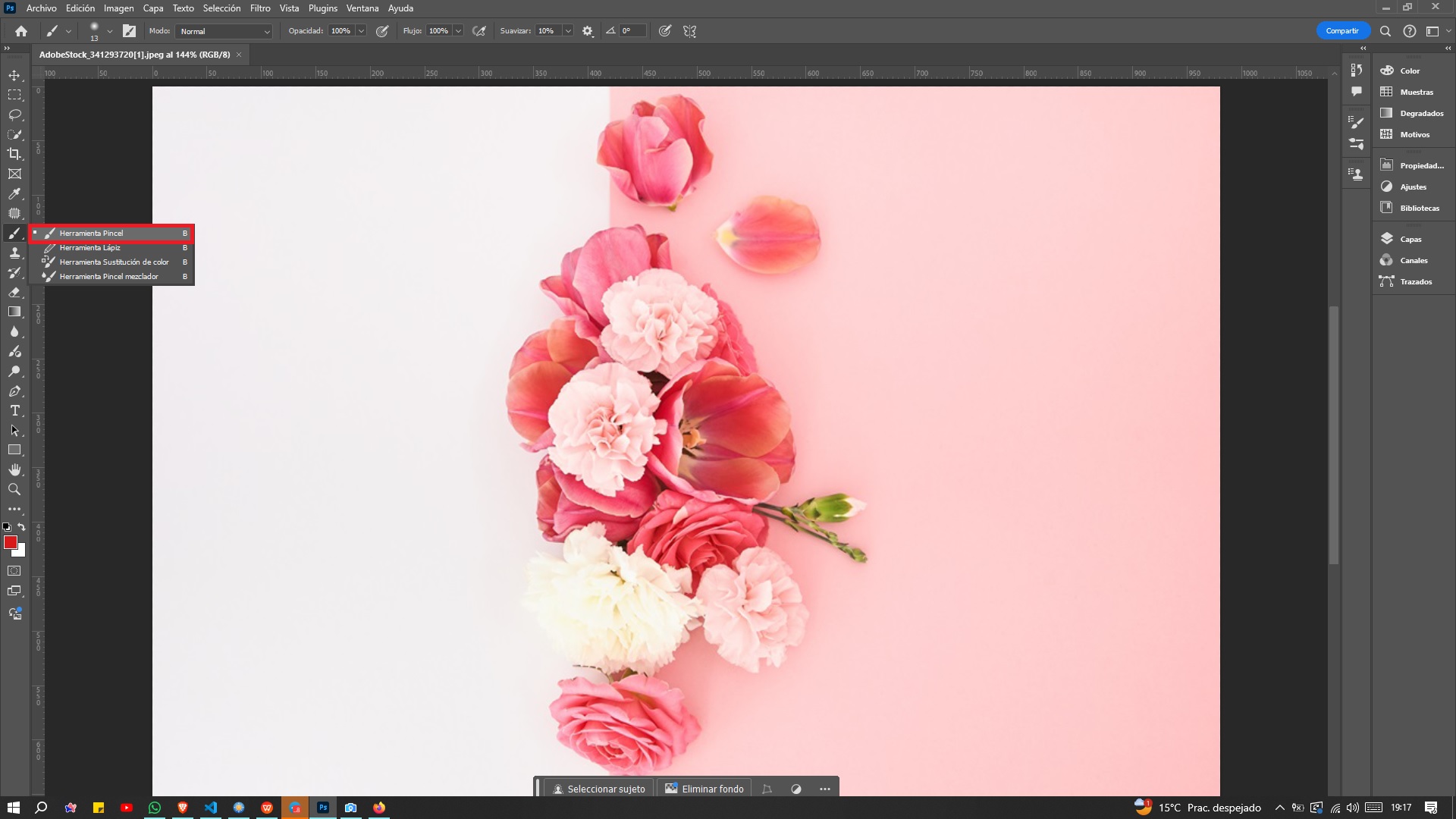
Task: Expand the Suavizar slider dropdown
Action: tap(568, 31)
